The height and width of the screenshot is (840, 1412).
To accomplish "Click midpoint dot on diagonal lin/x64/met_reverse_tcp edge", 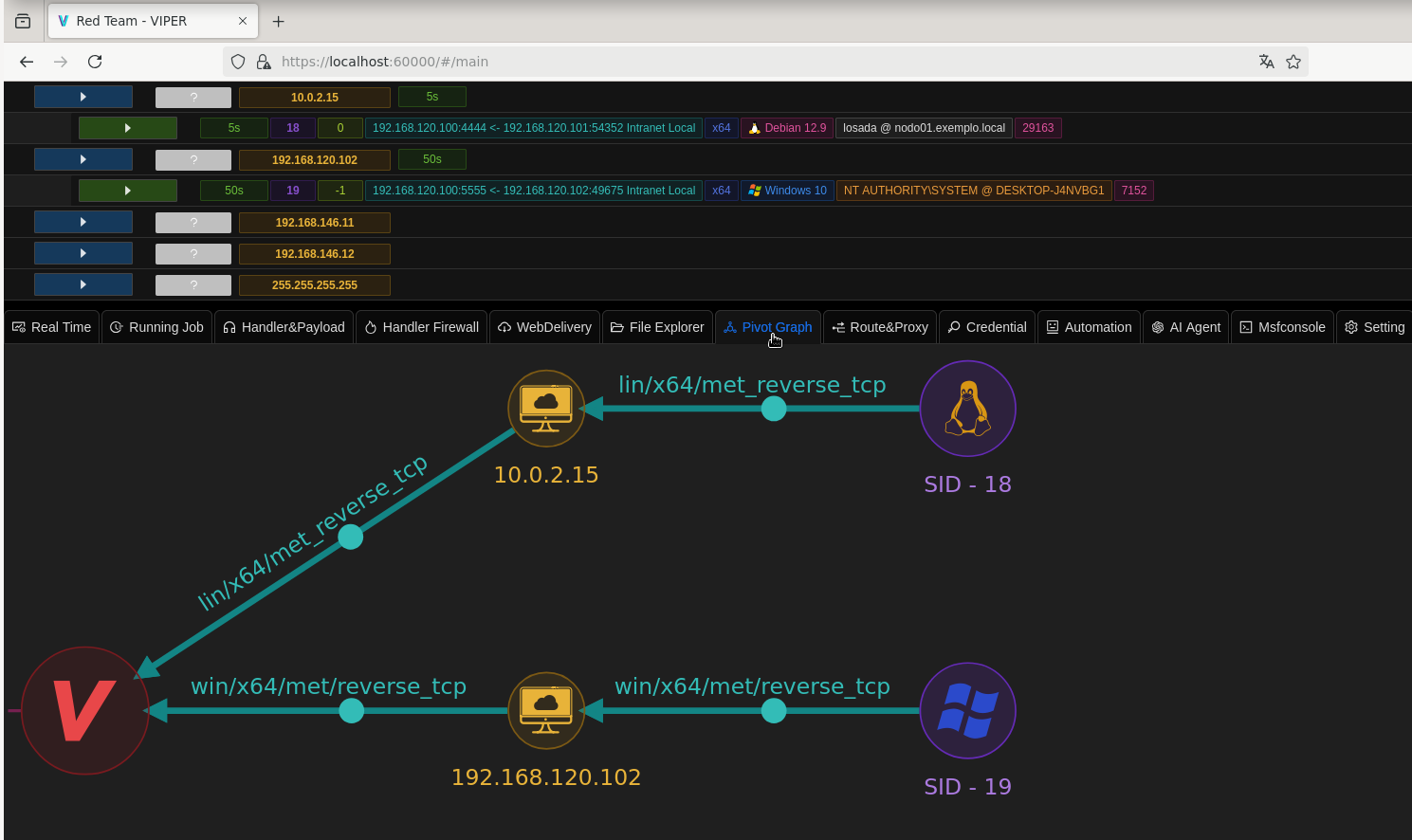I will [x=351, y=537].
